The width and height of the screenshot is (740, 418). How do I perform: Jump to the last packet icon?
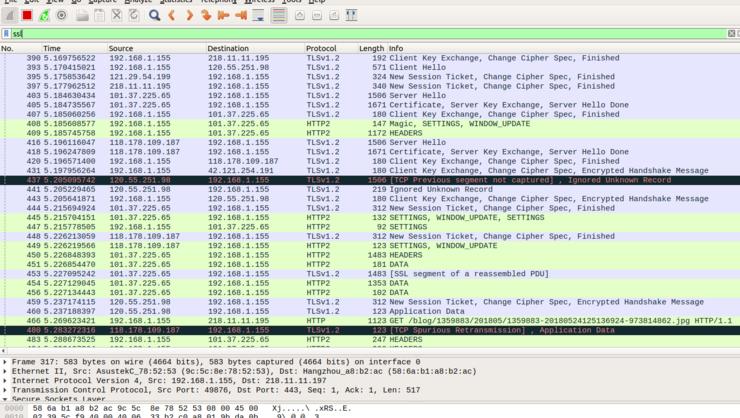point(241,16)
